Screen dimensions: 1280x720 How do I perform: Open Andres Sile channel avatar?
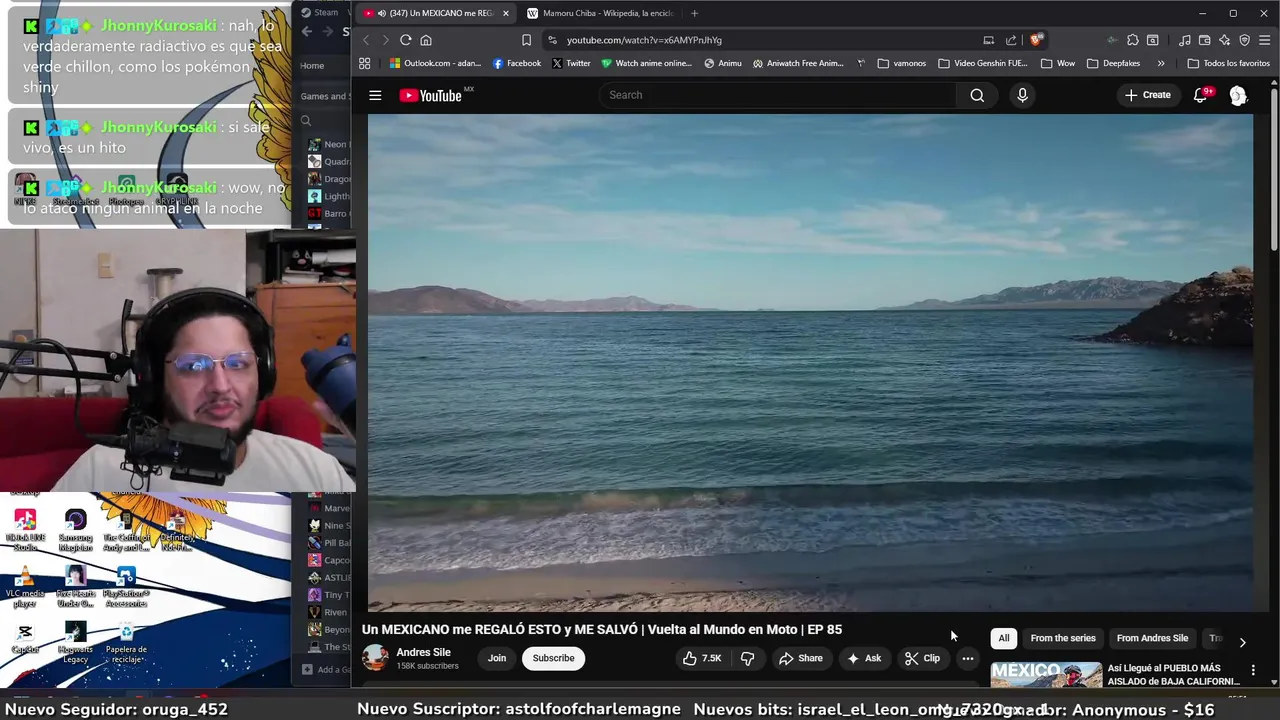coord(375,658)
